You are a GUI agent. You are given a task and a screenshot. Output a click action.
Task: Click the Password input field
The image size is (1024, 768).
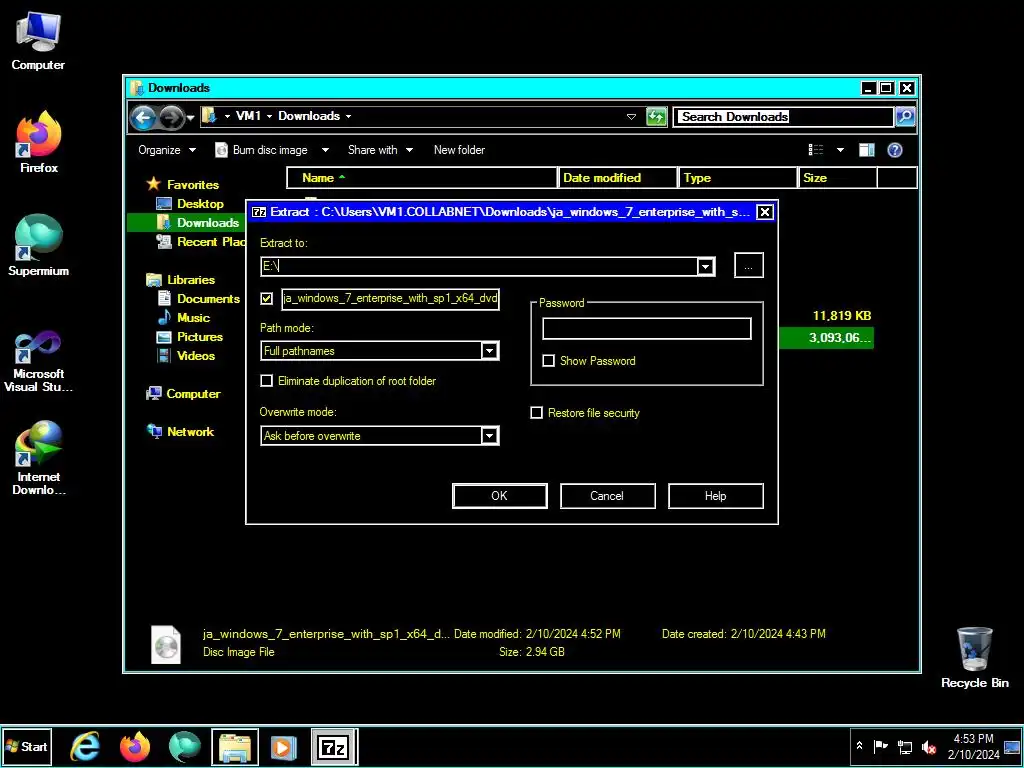click(x=647, y=328)
